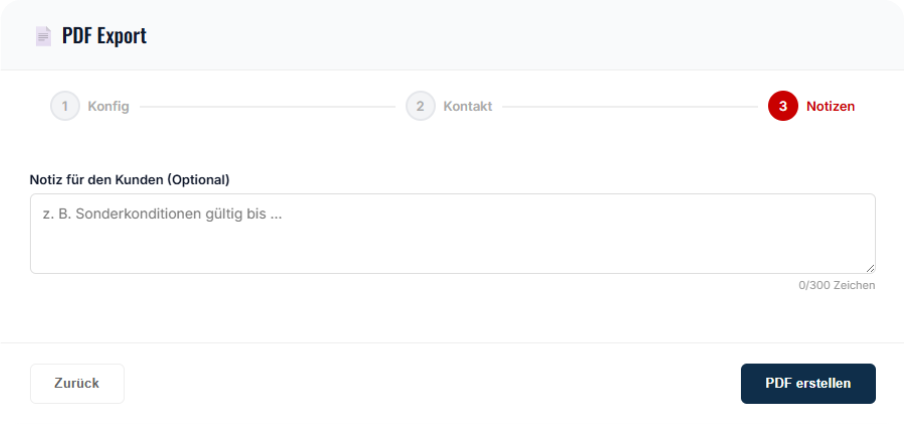904x424 pixels.
Task: Select the Notizen step label
Action: [830, 106]
